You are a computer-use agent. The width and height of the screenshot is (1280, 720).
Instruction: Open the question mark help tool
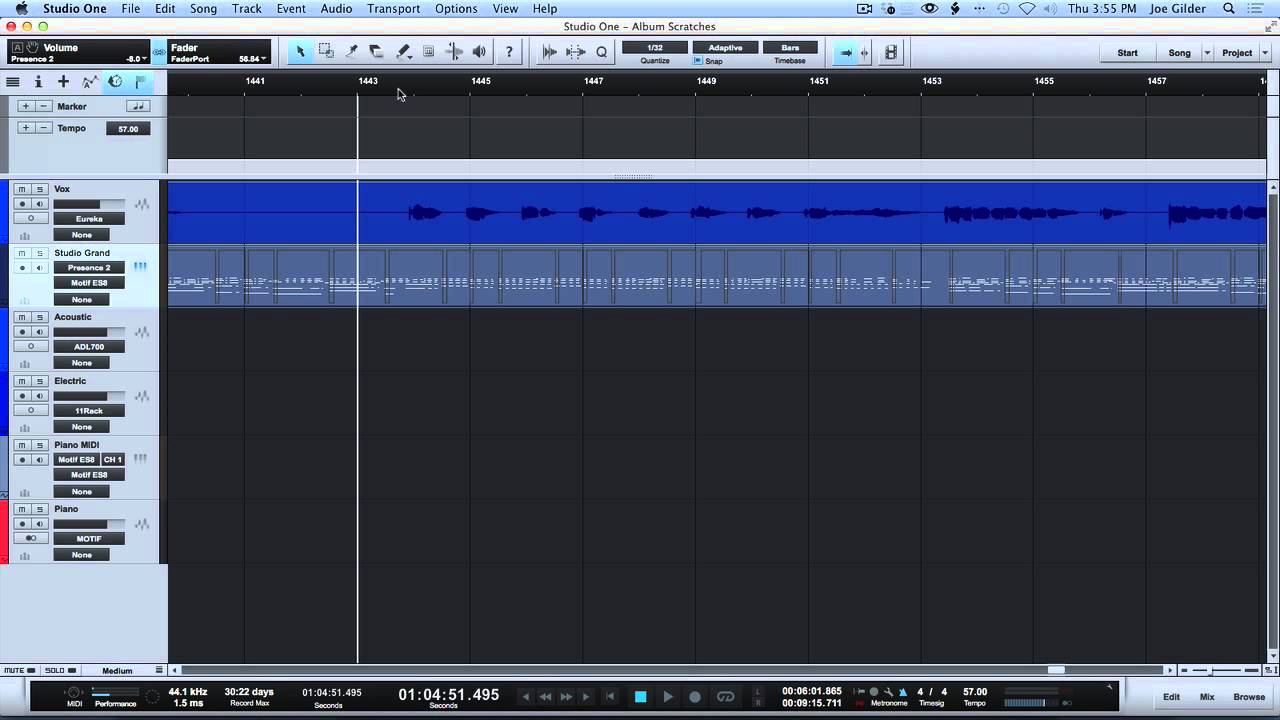[509, 52]
